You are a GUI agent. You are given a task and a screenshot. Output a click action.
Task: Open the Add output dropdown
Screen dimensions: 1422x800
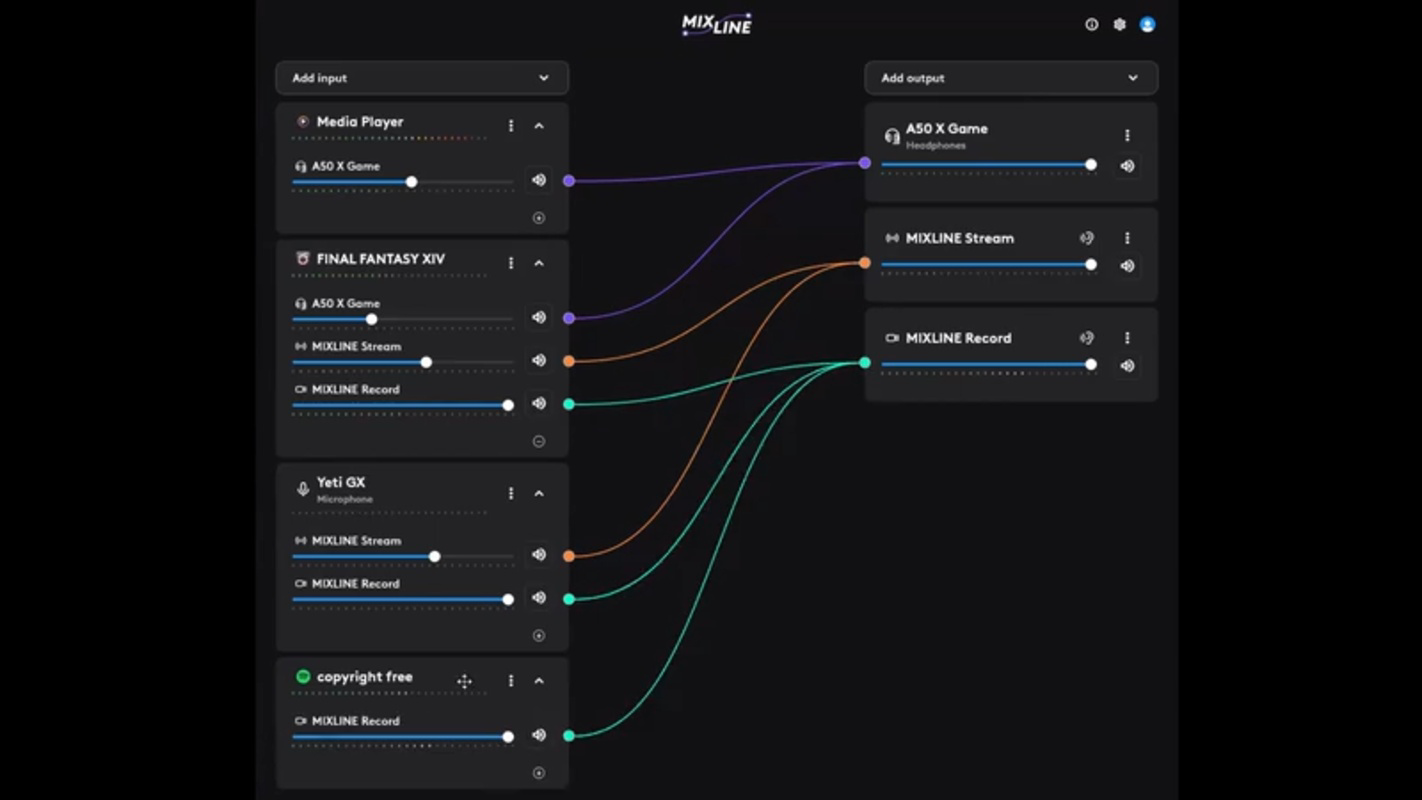click(x=1011, y=78)
